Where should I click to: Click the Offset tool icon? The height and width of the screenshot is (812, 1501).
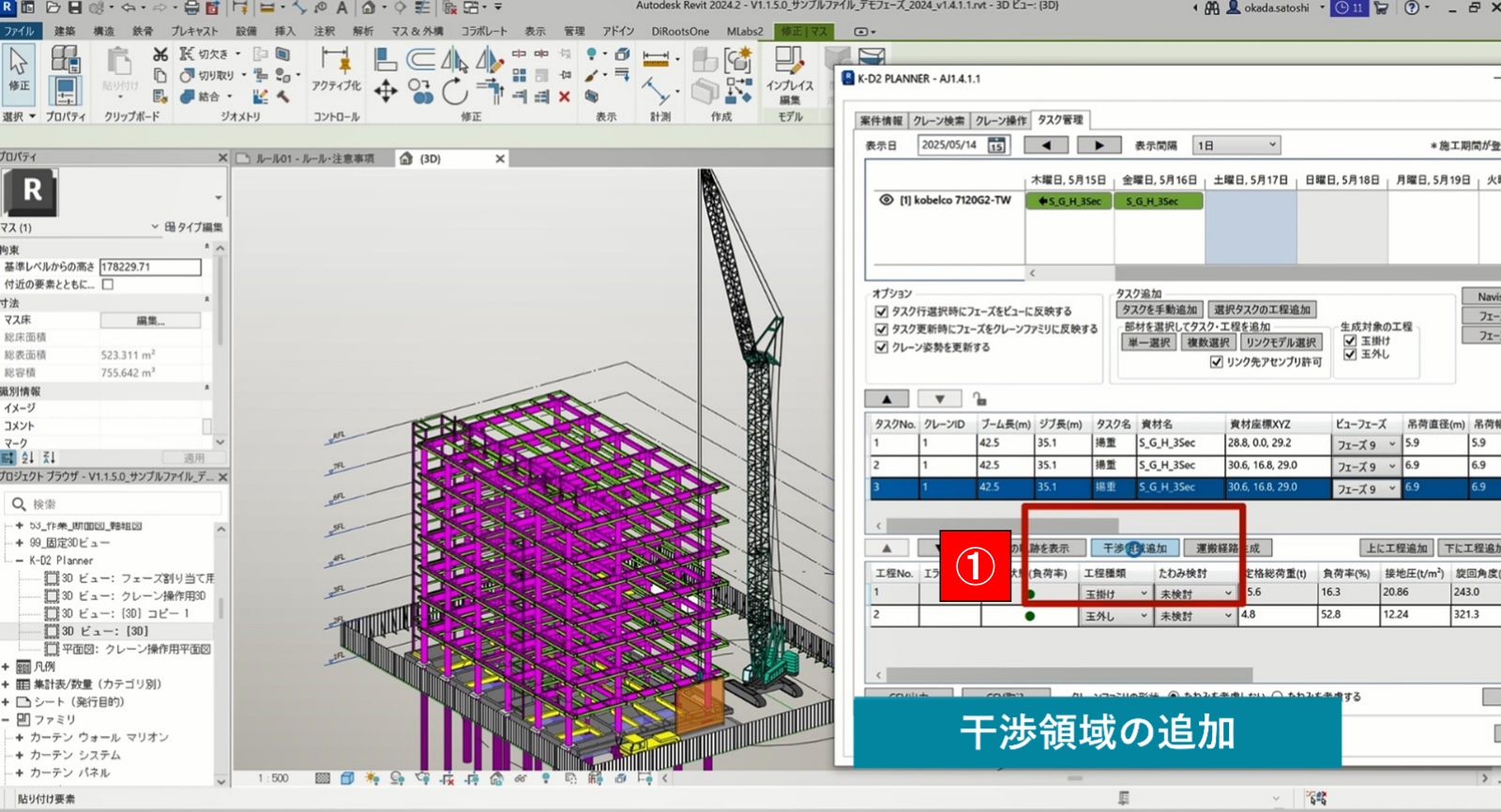click(420, 60)
